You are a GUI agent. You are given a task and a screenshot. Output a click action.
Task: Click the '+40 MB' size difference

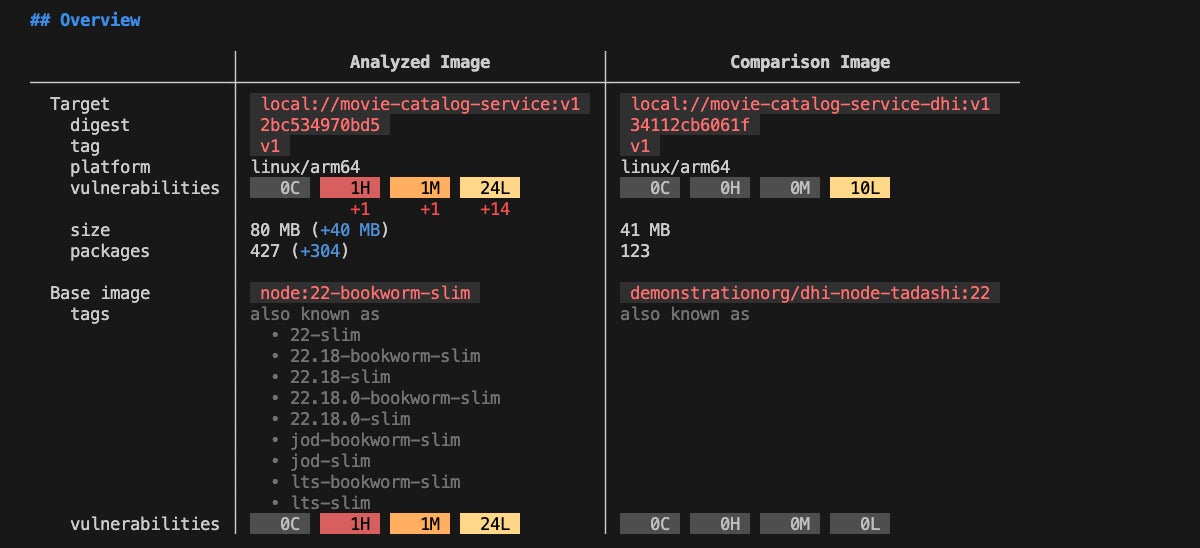(350, 230)
